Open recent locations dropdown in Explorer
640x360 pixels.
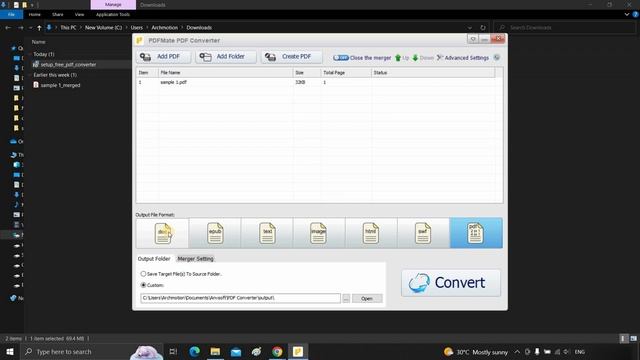point(30,28)
